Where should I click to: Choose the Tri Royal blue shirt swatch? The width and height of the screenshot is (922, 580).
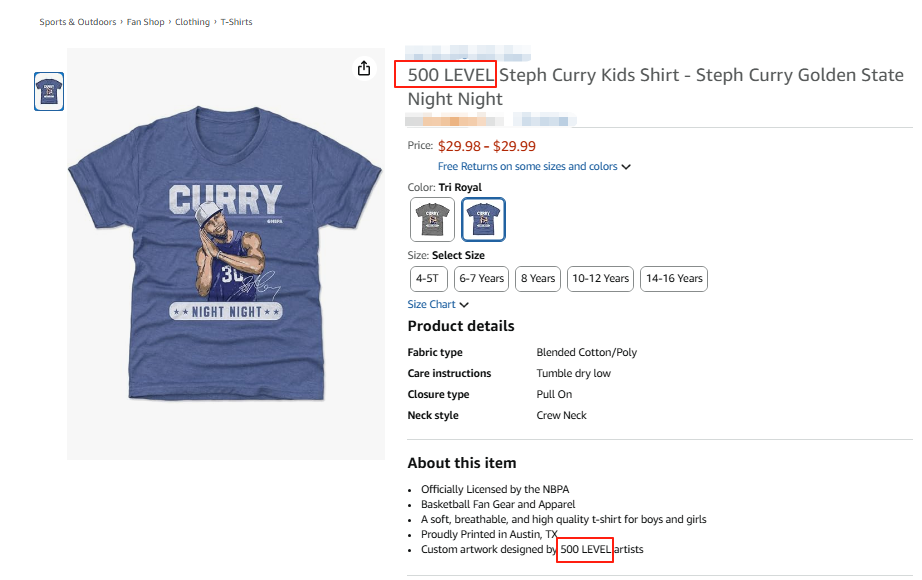coord(483,219)
